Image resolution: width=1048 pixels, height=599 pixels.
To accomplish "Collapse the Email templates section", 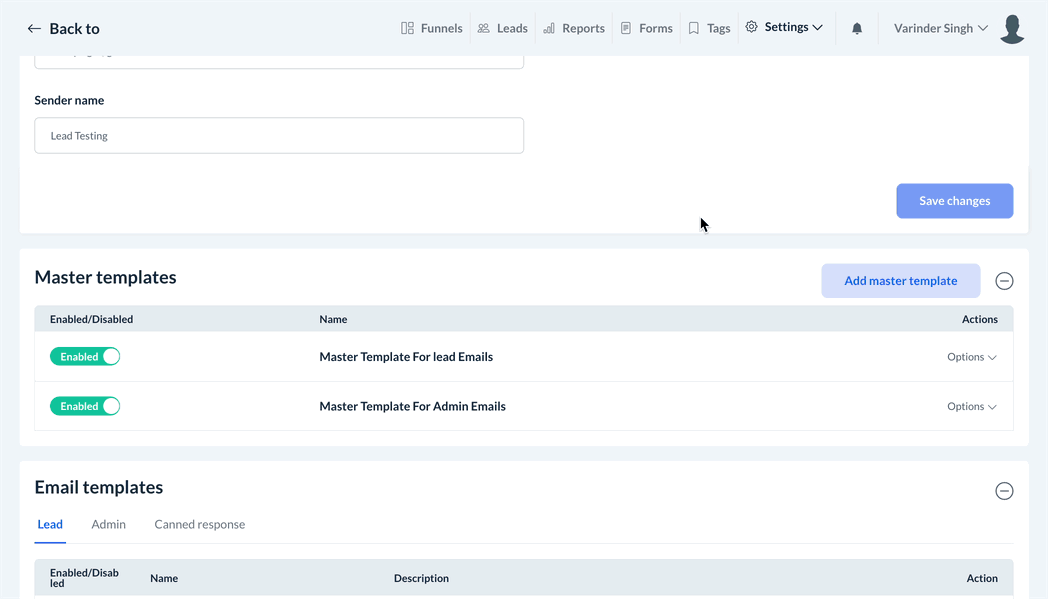I will click(x=1004, y=491).
